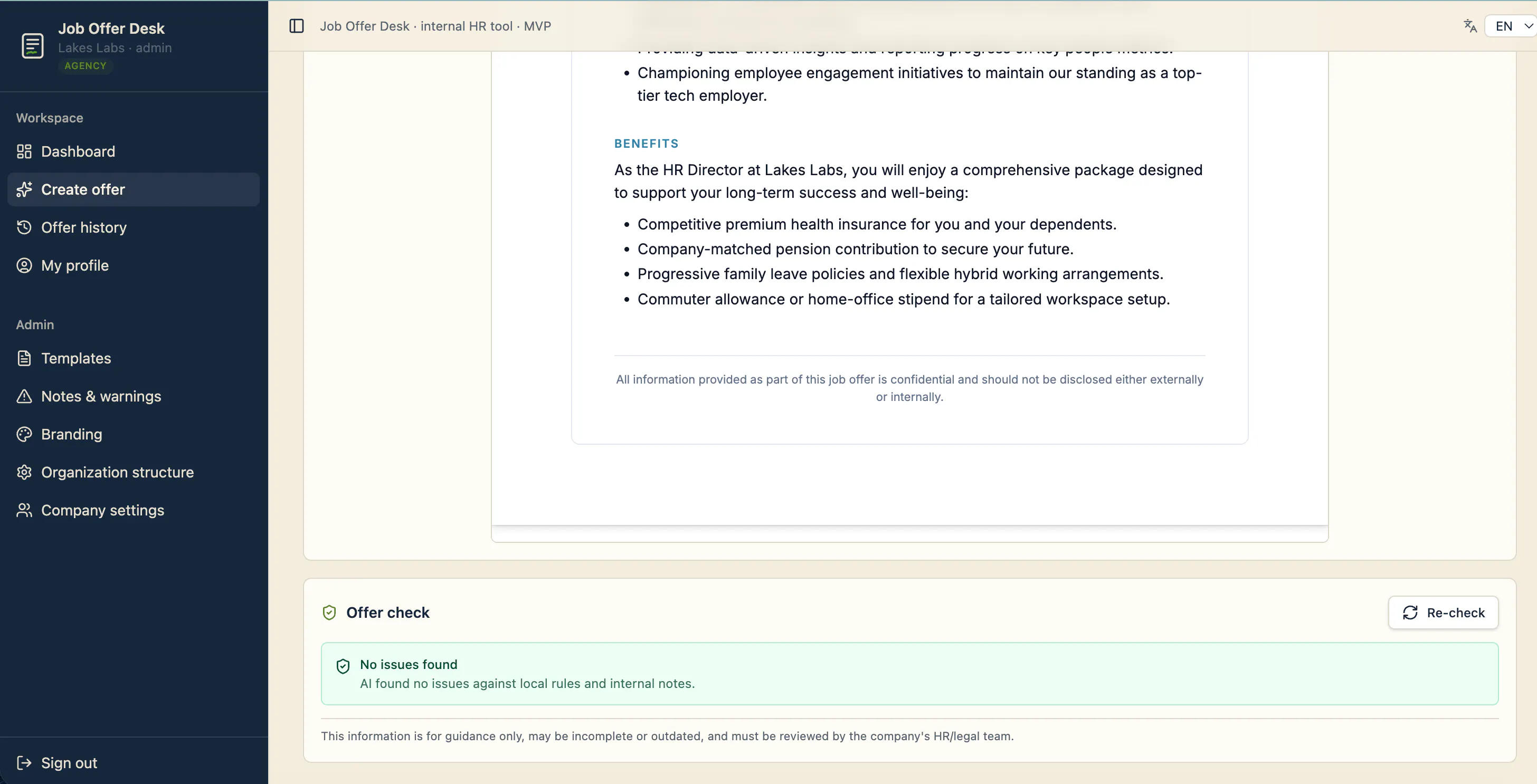Click the confidentiality footer note
Viewport: 1537px width, 784px height.
pos(909,388)
